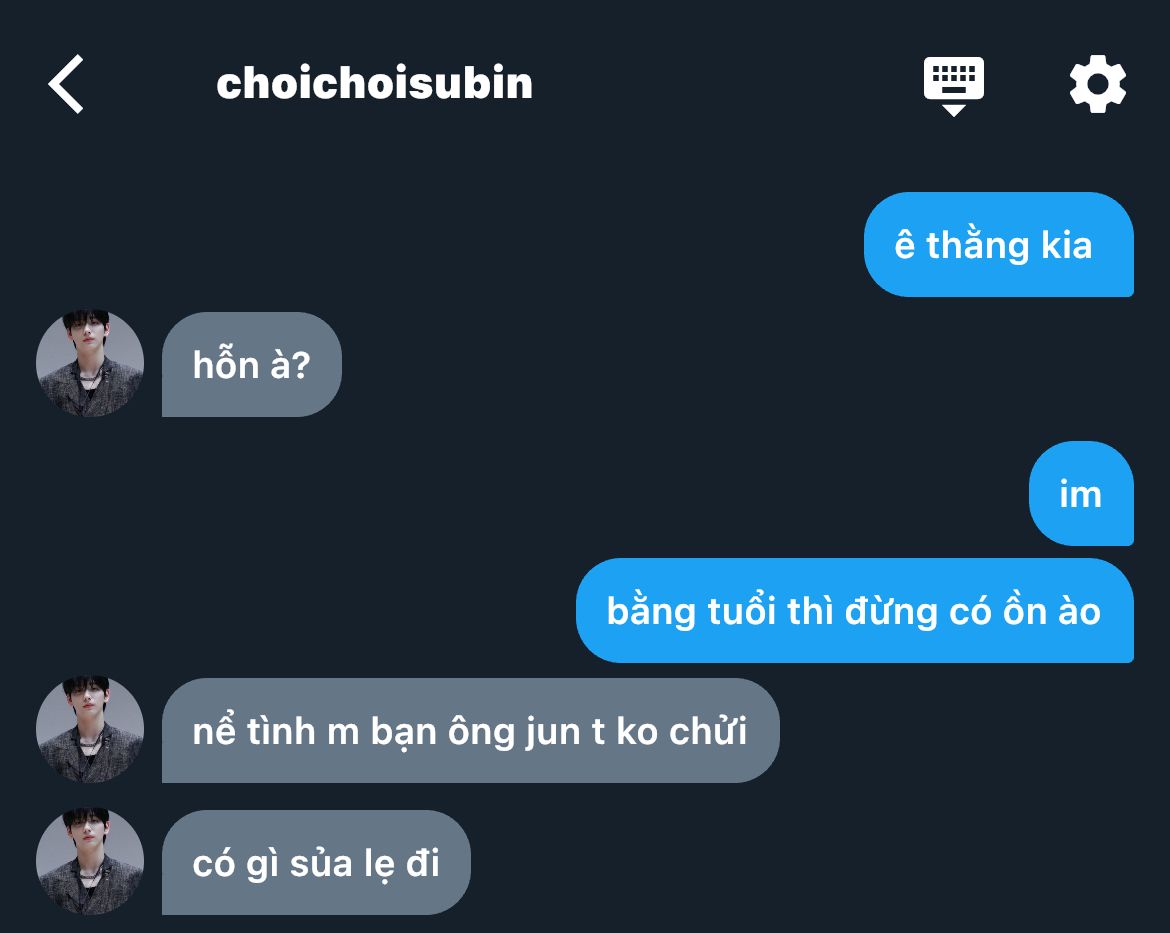Open avatar beside "có gì sủa lẹ đi"
1170x933 pixels.
click(90, 861)
